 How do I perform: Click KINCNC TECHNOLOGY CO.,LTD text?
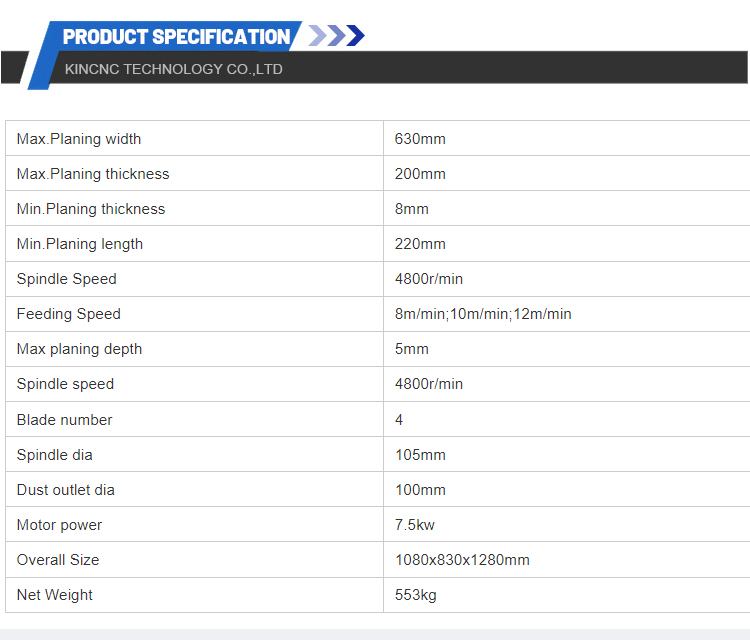173,69
